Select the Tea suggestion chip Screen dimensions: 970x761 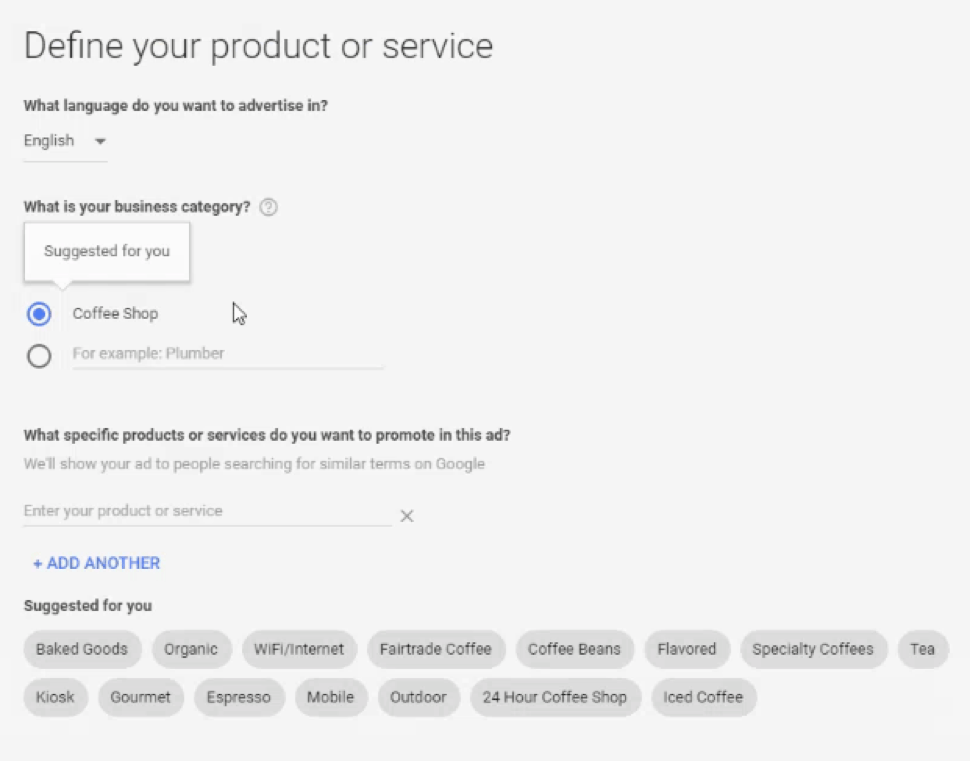[922, 649]
